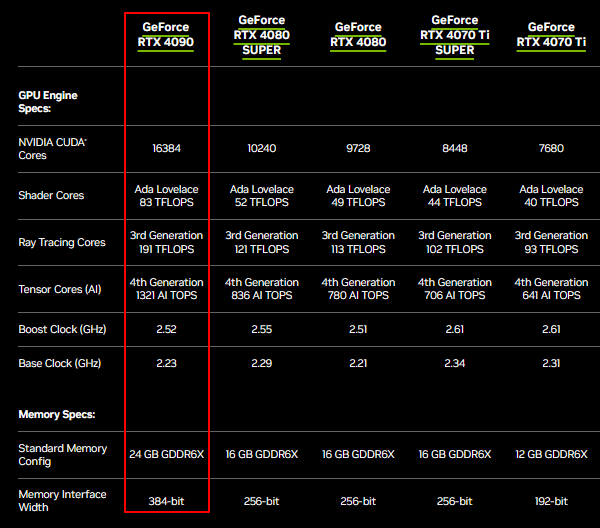Select the 192-bit memory interface value
This screenshot has width=600, height=528.
[551, 500]
